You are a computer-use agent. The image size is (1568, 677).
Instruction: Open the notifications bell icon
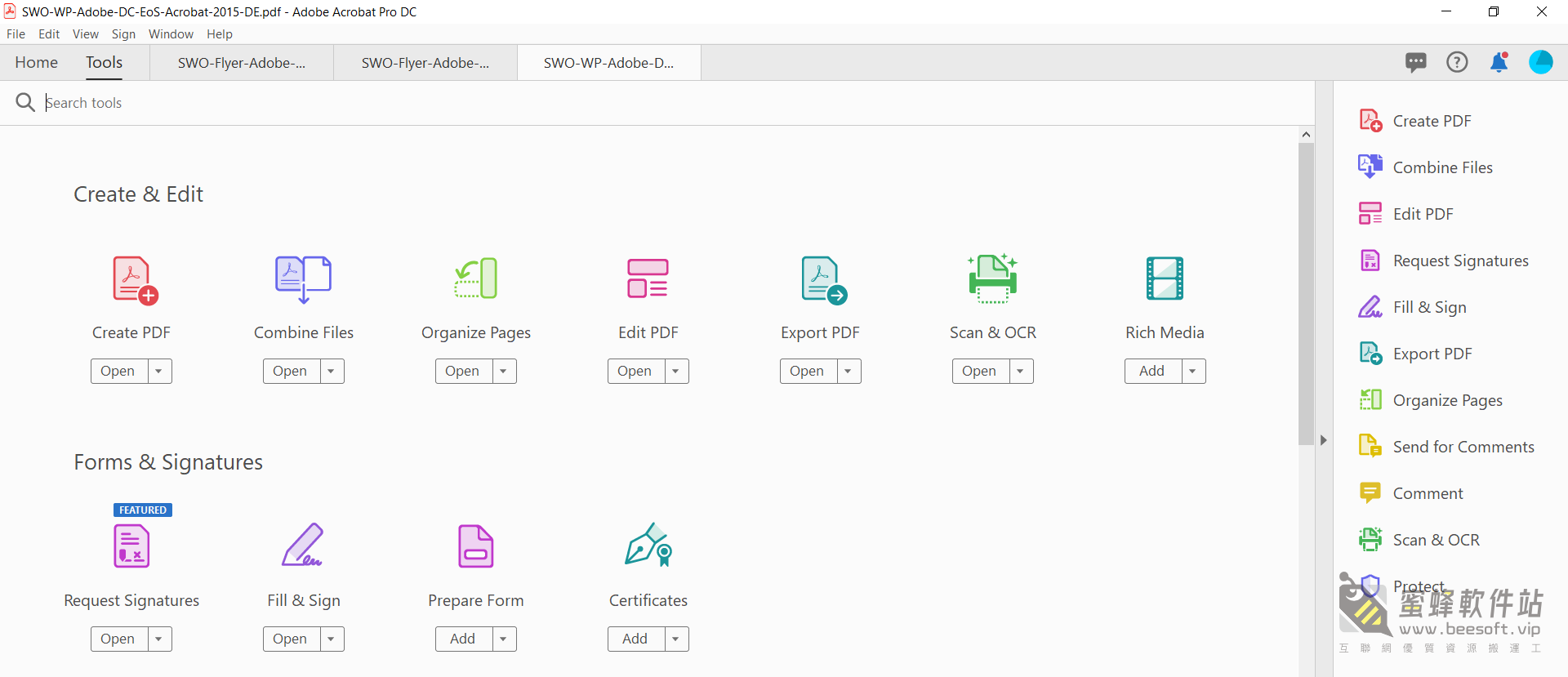point(1499,62)
